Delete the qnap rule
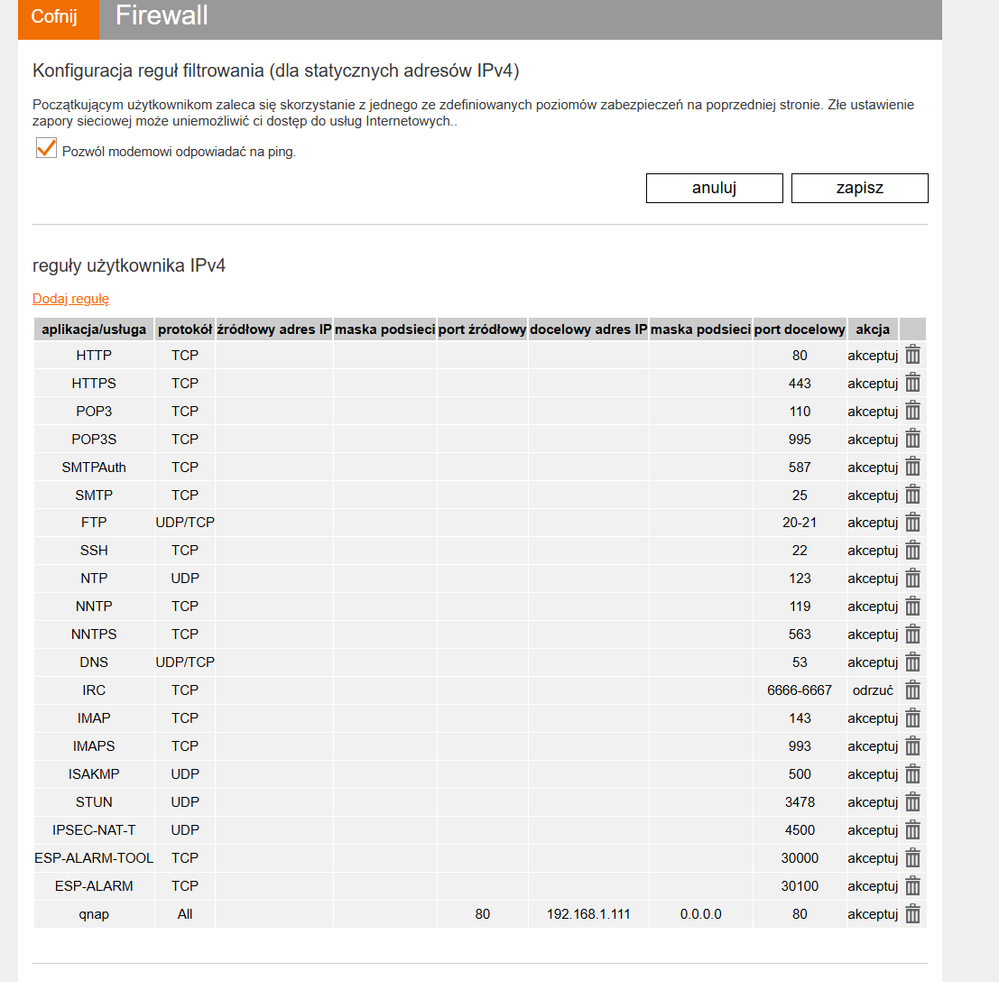 pos(912,914)
